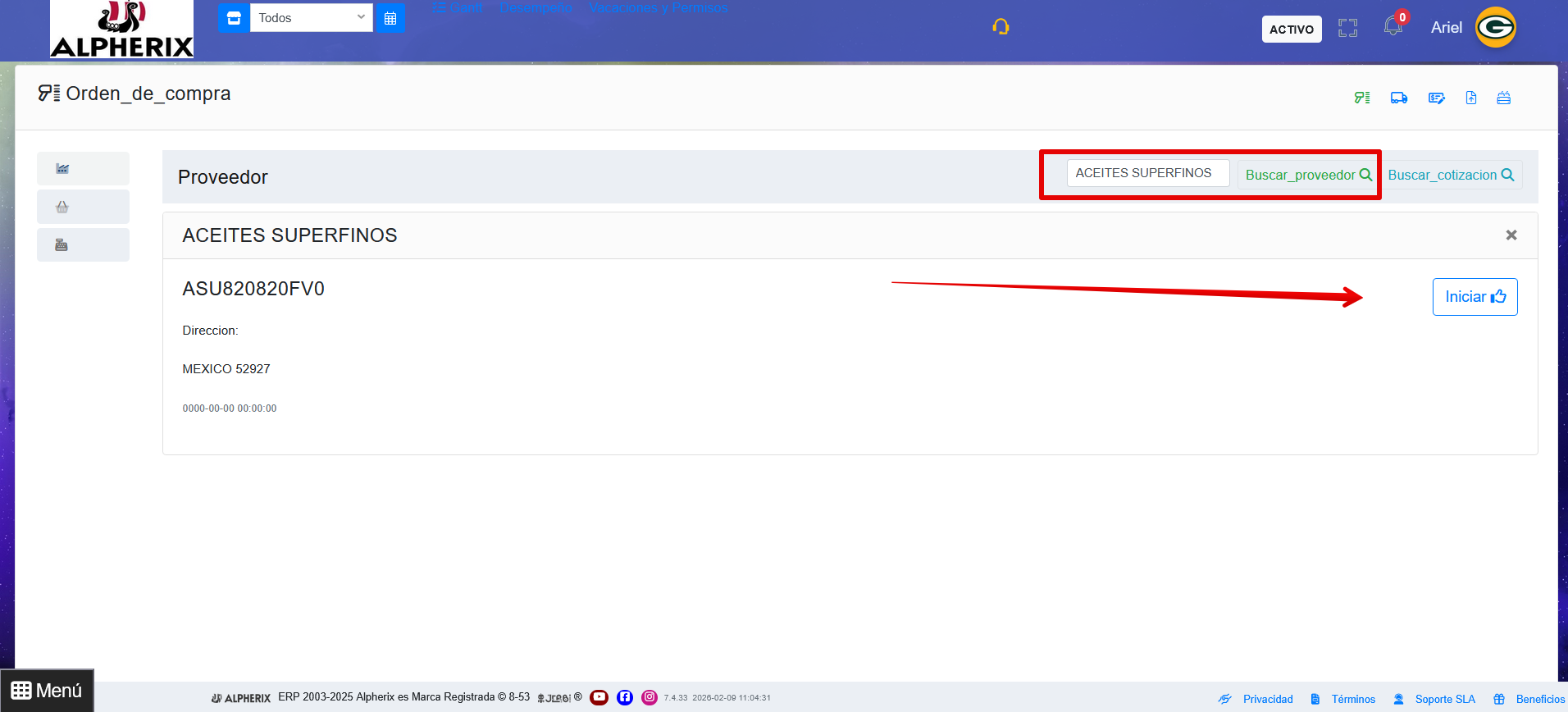Click the Buscar_proveedor button
1568x712 pixels.
click(x=1307, y=175)
